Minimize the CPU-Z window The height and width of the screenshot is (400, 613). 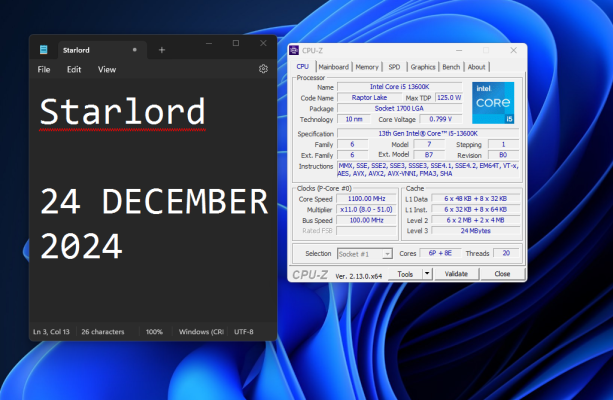click(x=459, y=50)
